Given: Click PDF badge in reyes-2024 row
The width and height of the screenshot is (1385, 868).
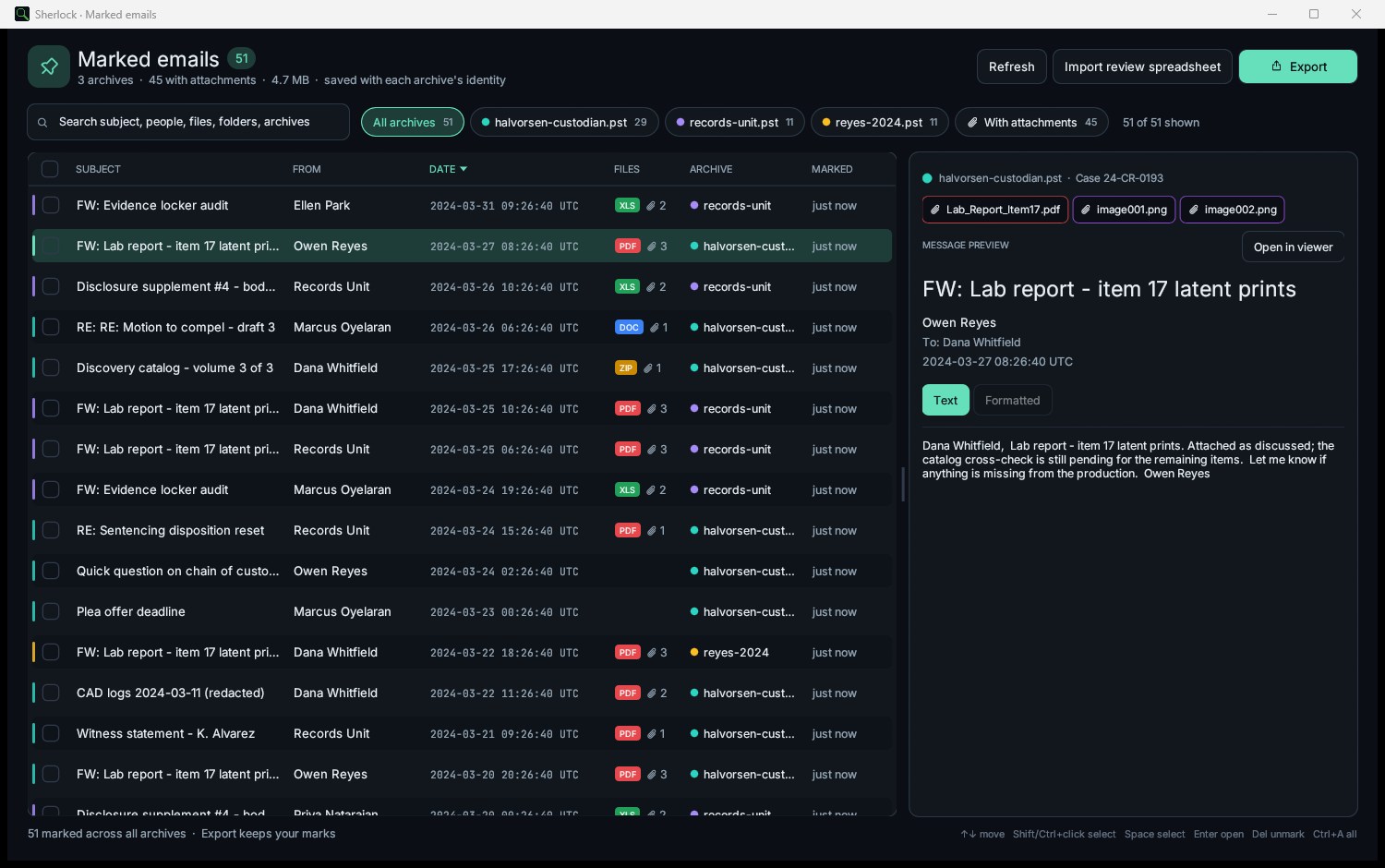Looking at the screenshot, I should [x=628, y=652].
